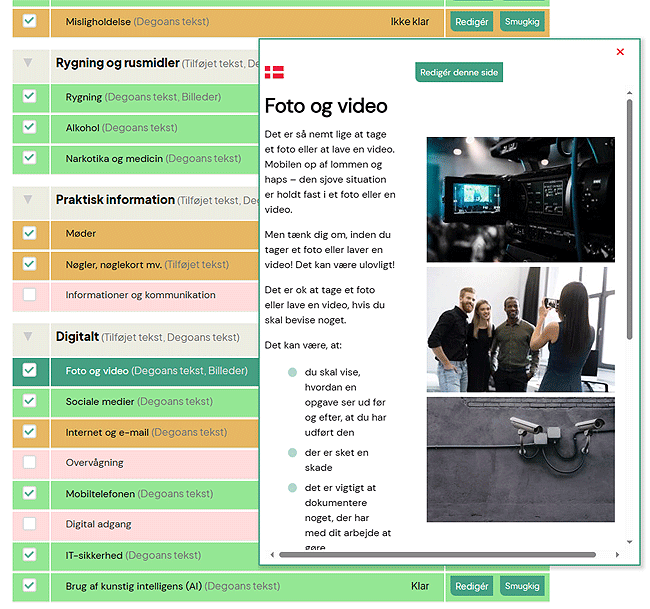The height and width of the screenshot is (609, 650).
Task: Click the horizontal scroll left arrow
Action: [269, 554]
